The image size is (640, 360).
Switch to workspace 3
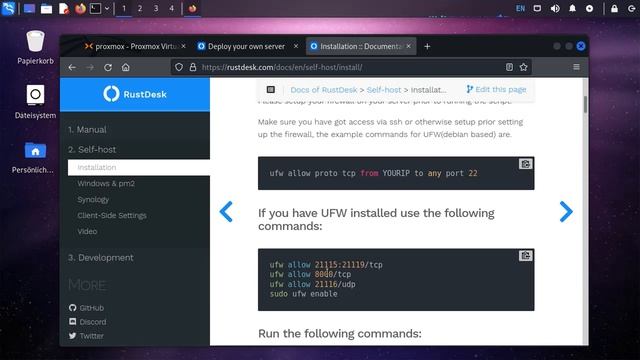156,8
